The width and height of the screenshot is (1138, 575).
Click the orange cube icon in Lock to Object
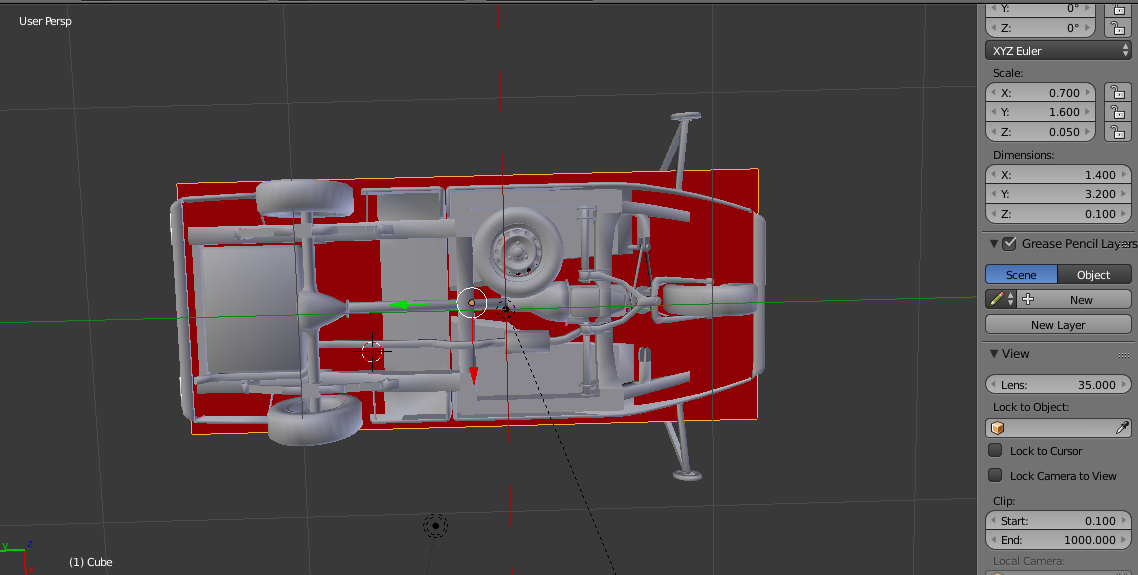point(998,428)
